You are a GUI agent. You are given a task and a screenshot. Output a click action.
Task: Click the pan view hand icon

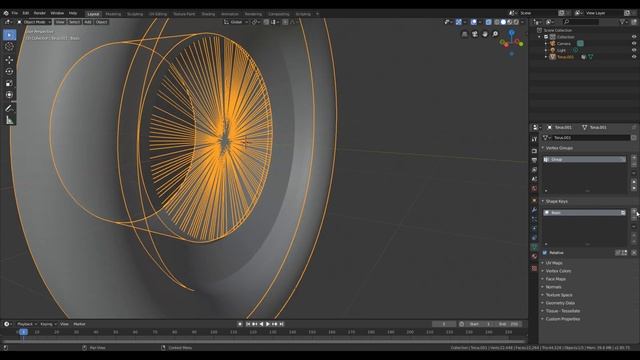(x=485, y=34)
